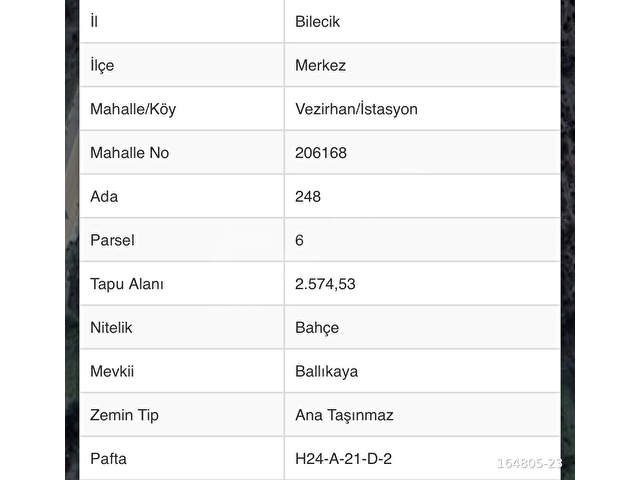640x480 pixels.
Task: Select the Mahalle No label
Action: [129, 153]
